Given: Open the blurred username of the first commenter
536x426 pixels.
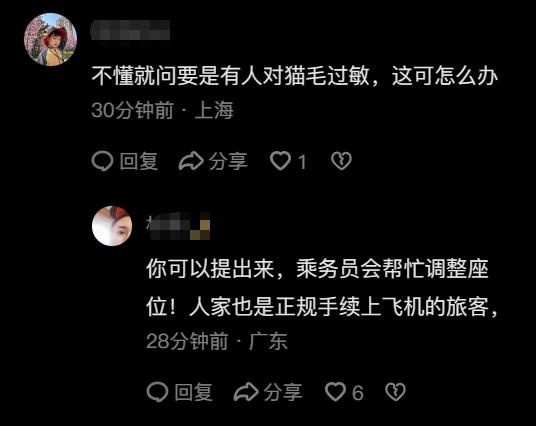Looking at the screenshot, I should [130, 30].
